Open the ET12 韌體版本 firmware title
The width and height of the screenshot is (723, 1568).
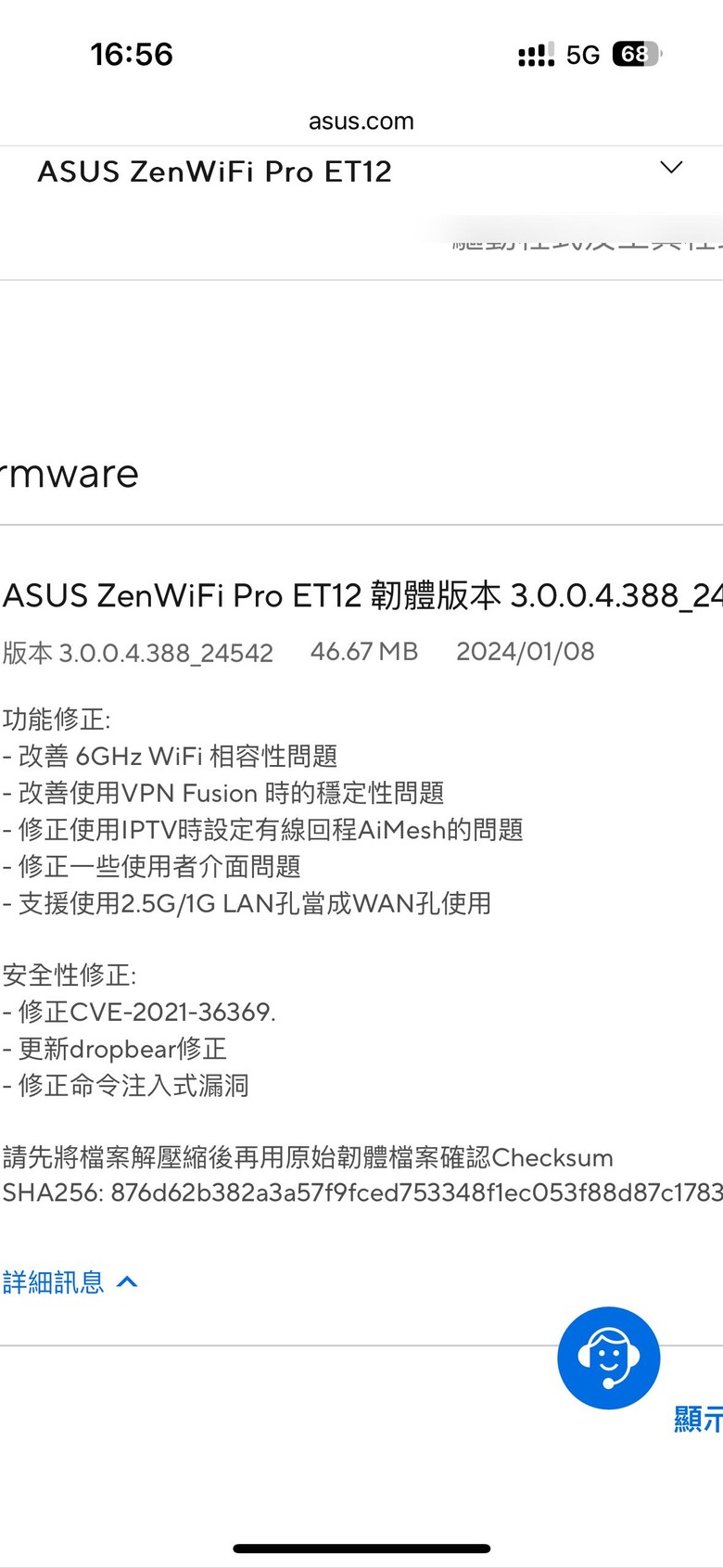coord(361,595)
